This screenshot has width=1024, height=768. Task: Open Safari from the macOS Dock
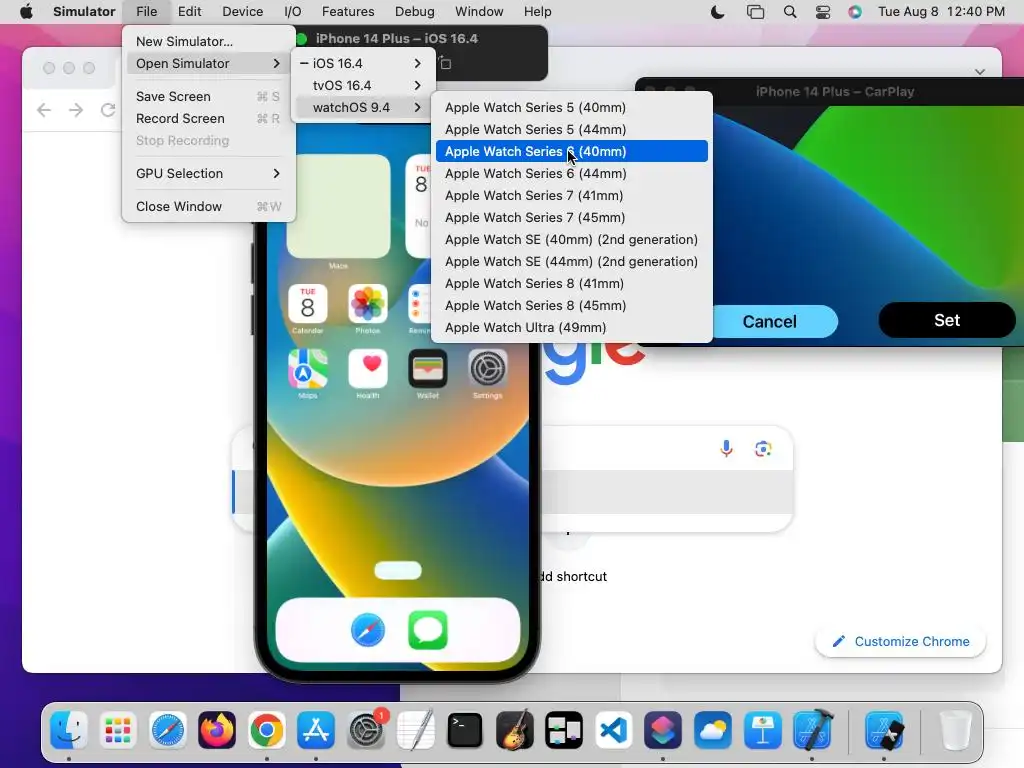(x=168, y=729)
